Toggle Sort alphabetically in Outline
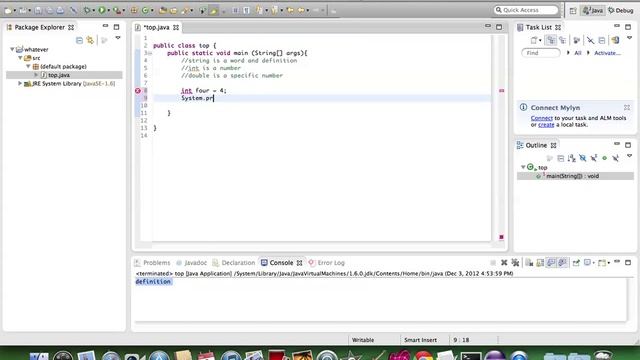Image resolution: width=640 pixels, height=360 pixels. tap(571, 158)
